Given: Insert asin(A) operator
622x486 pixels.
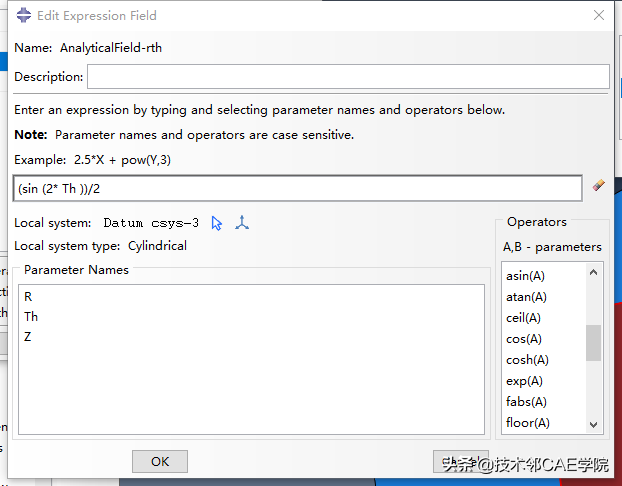Looking at the screenshot, I should point(525,276).
